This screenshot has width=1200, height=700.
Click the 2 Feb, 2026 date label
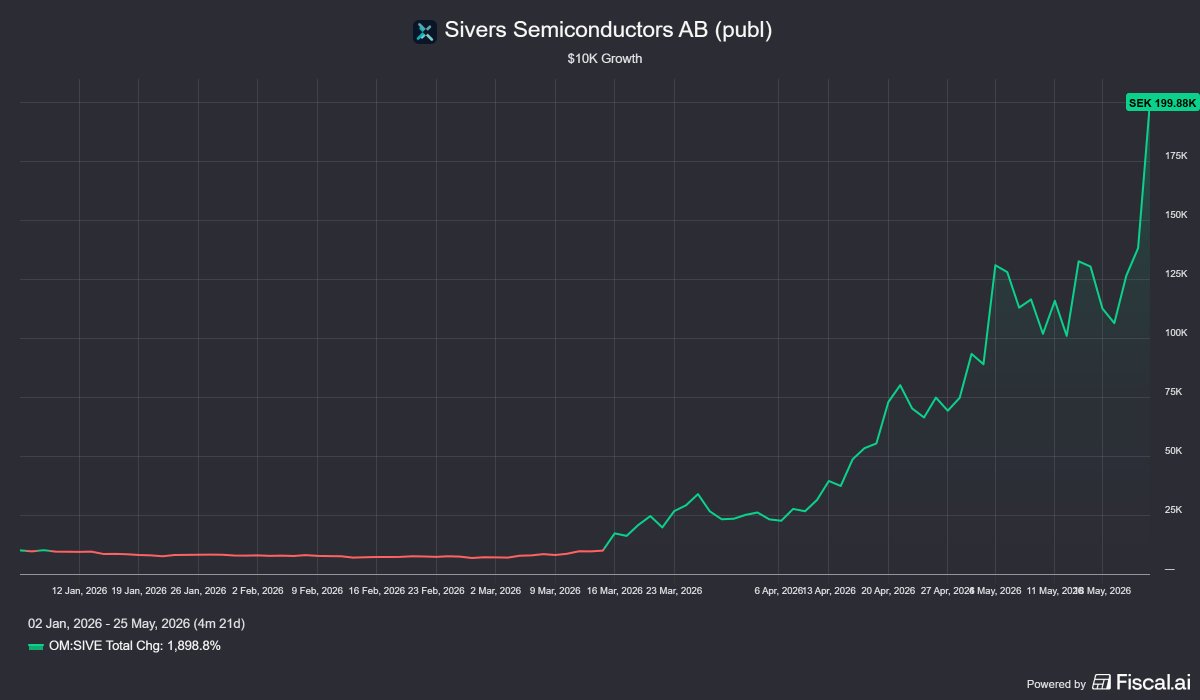tap(258, 591)
